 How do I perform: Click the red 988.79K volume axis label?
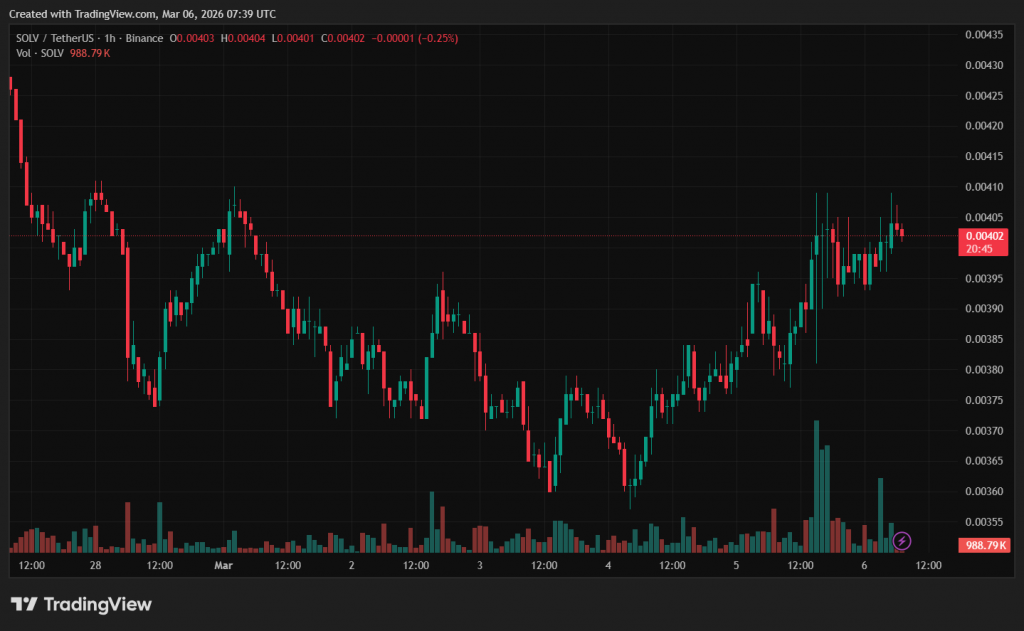click(x=984, y=546)
